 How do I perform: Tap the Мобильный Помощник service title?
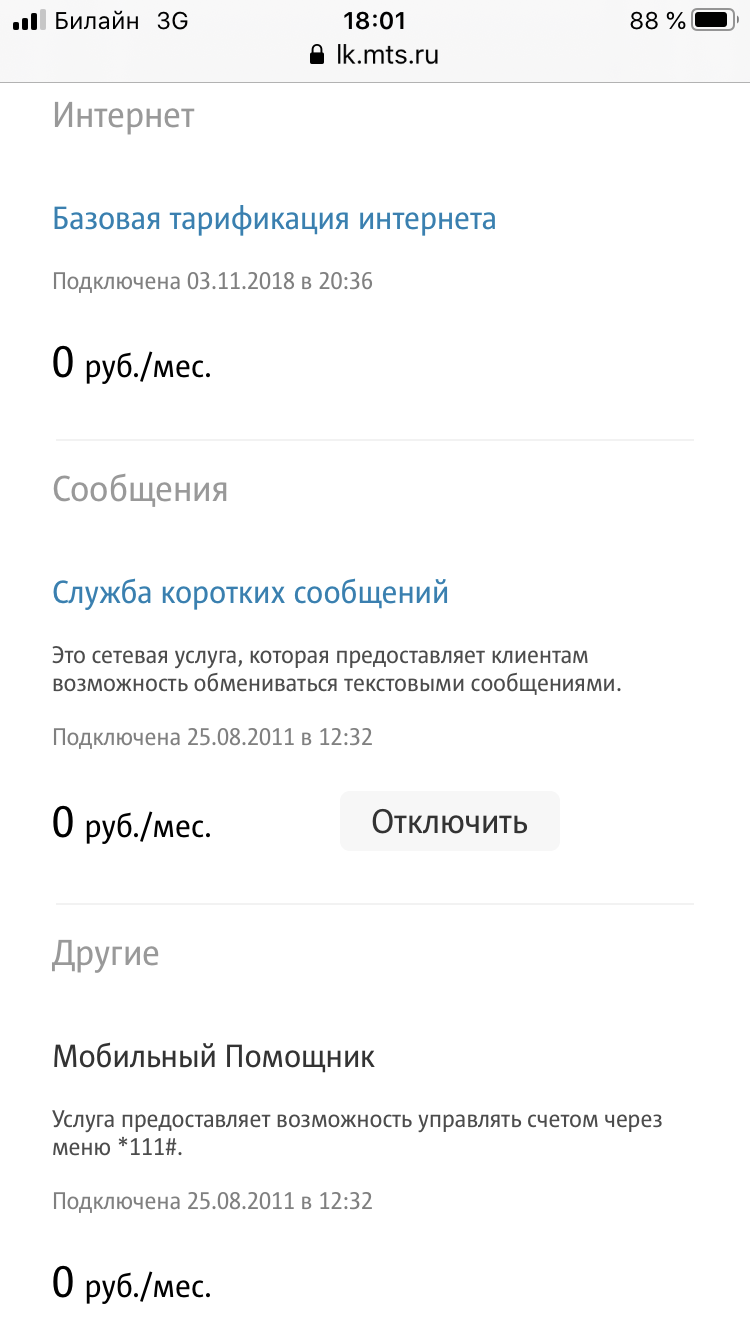click(x=213, y=1057)
